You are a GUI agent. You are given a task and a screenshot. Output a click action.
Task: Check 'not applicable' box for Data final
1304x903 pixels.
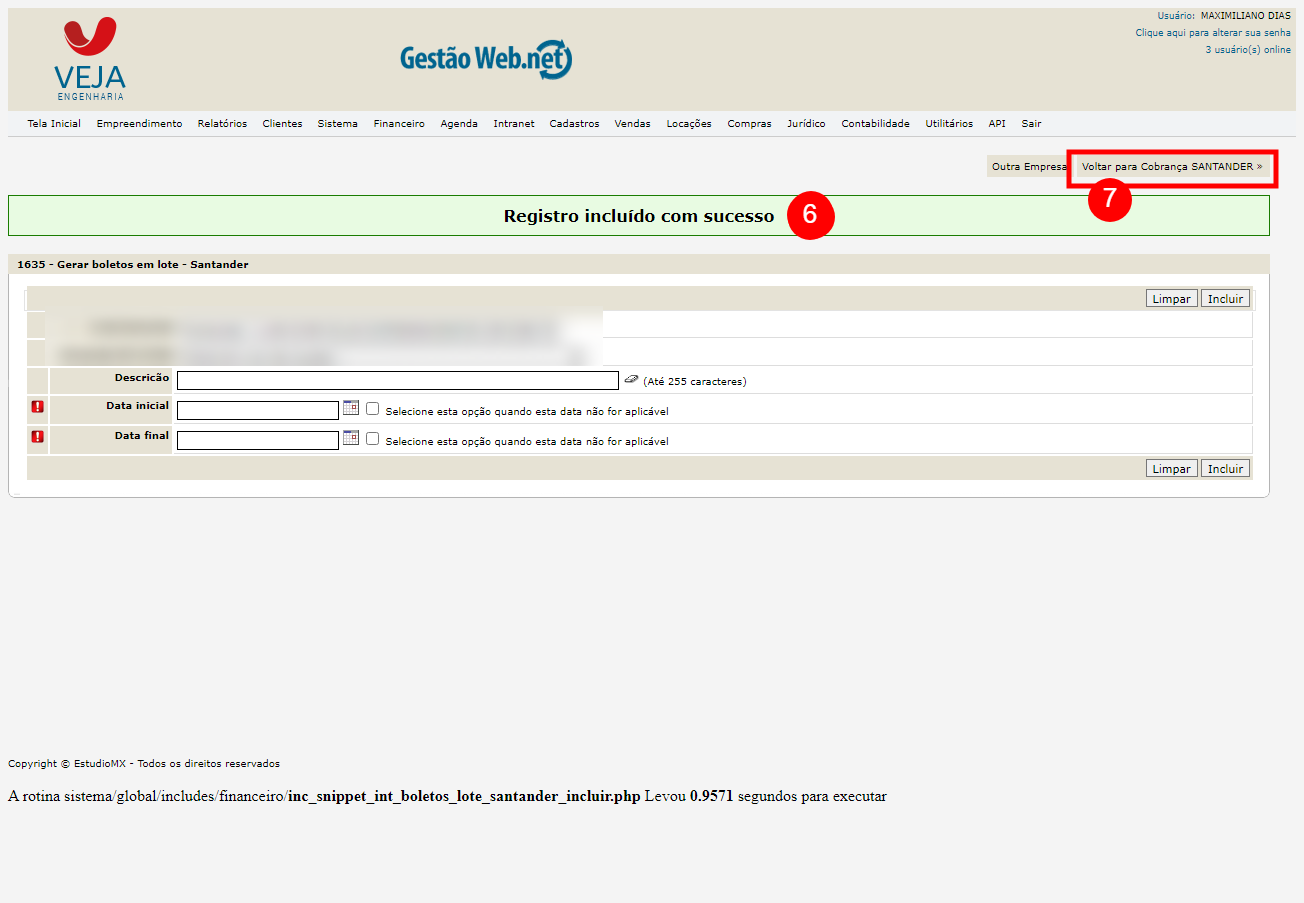tap(373, 439)
